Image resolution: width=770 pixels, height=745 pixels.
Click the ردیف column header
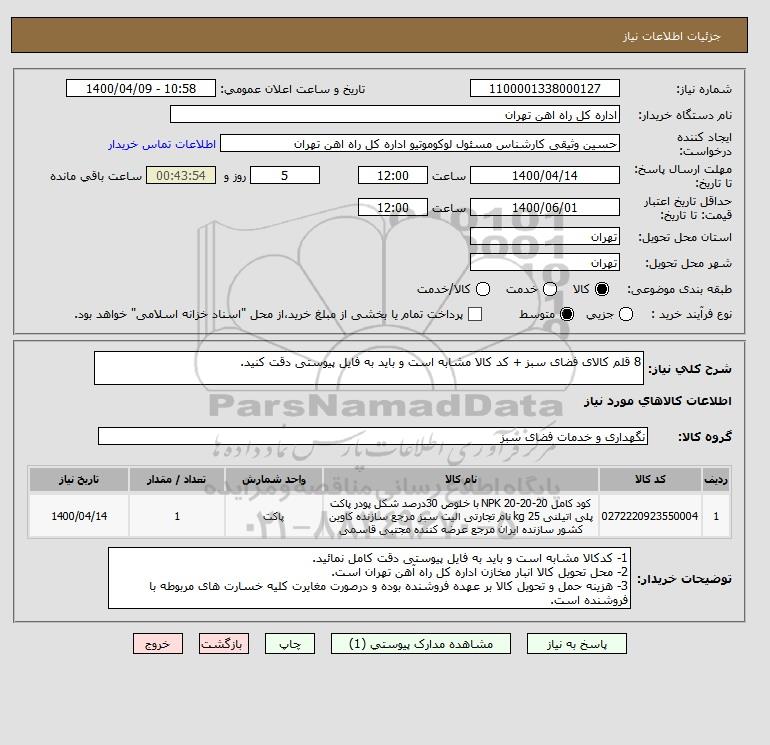click(716, 479)
